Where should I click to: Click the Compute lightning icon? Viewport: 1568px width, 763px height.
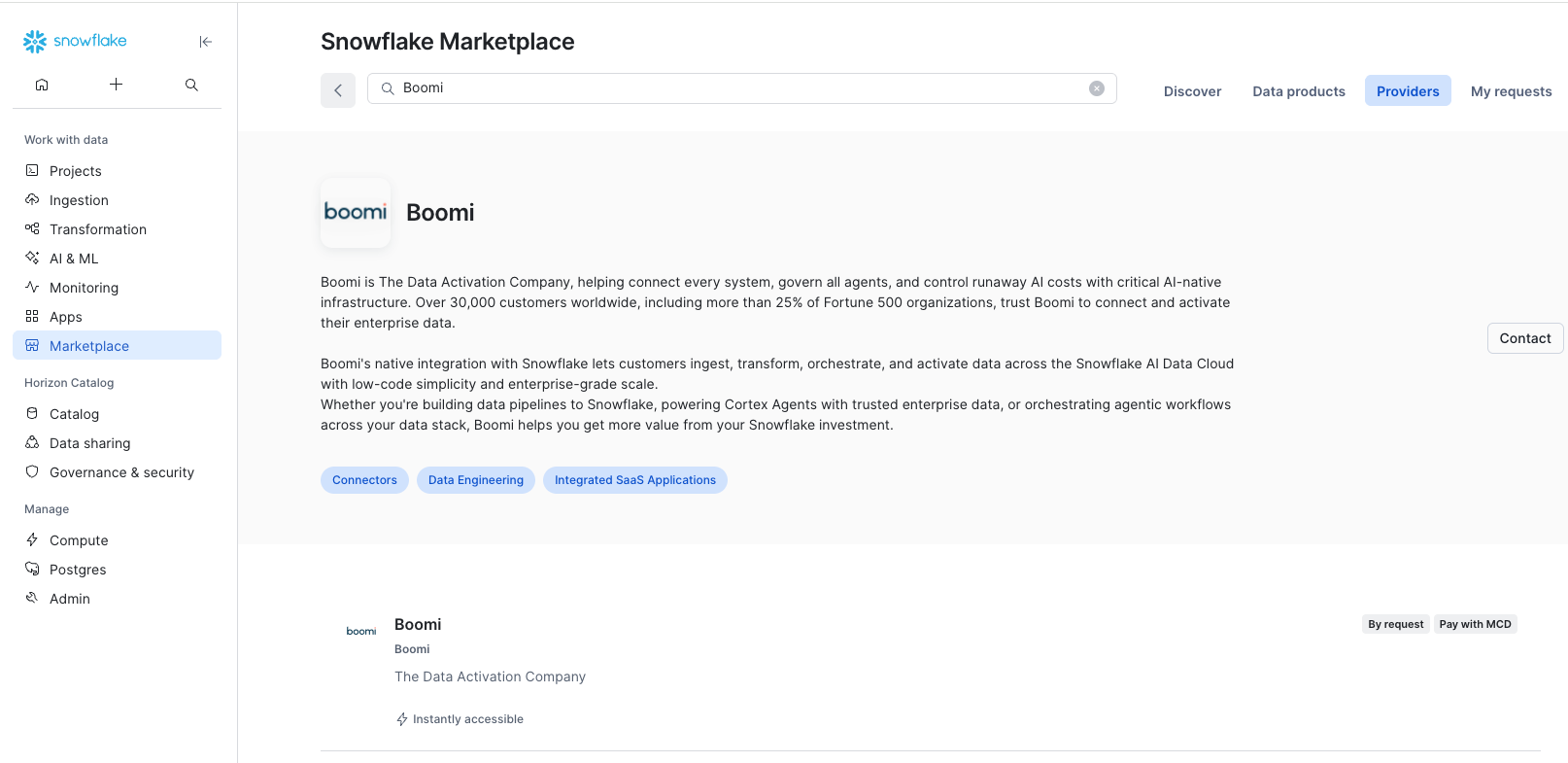click(x=32, y=539)
